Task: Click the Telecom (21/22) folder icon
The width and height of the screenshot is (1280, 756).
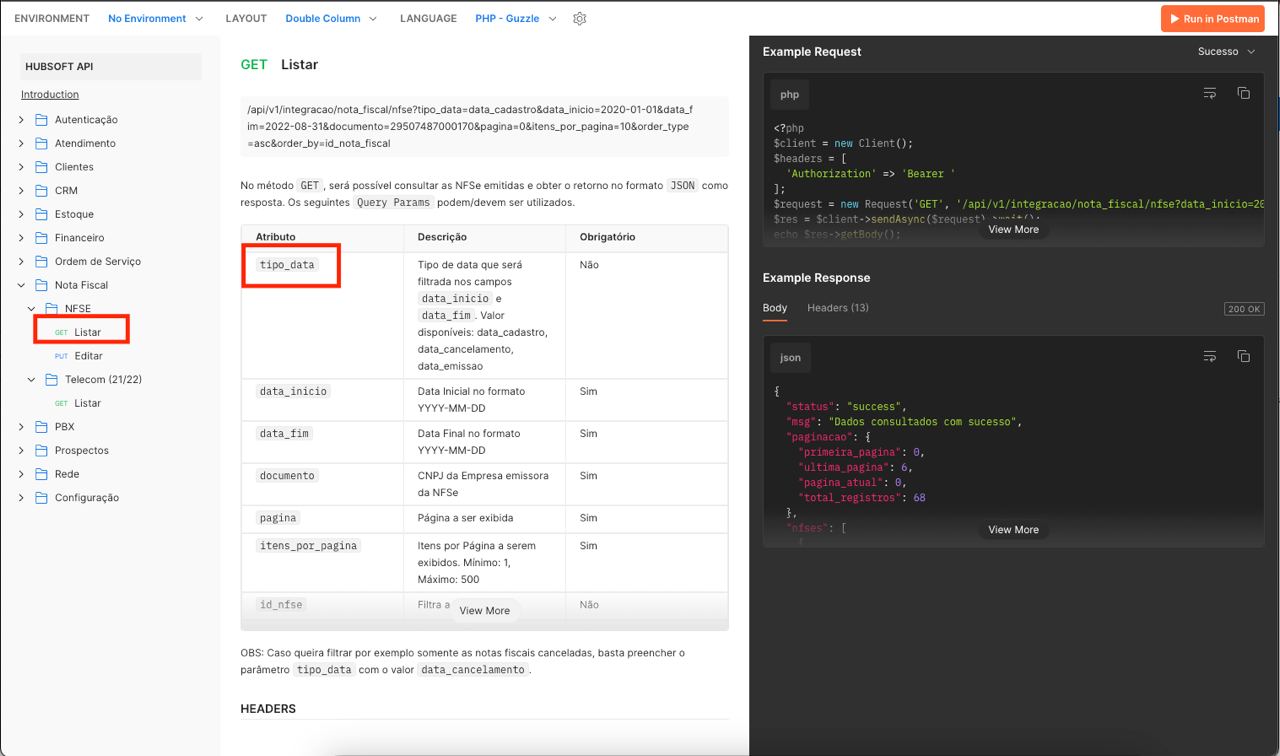Action: click(51, 380)
